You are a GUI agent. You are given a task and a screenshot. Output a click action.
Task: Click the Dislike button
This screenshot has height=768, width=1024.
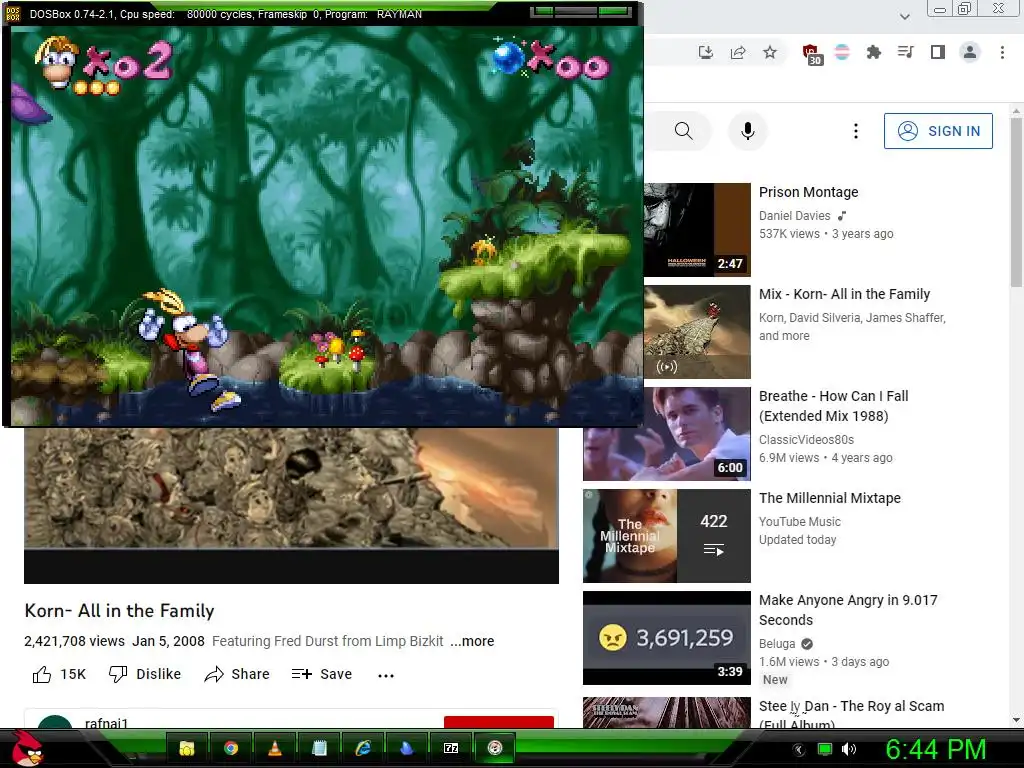coord(144,674)
